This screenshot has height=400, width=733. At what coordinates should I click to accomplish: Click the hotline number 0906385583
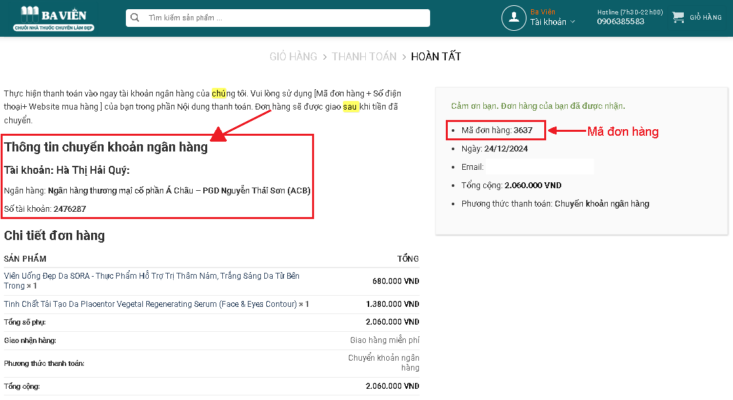tap(620, 22)
